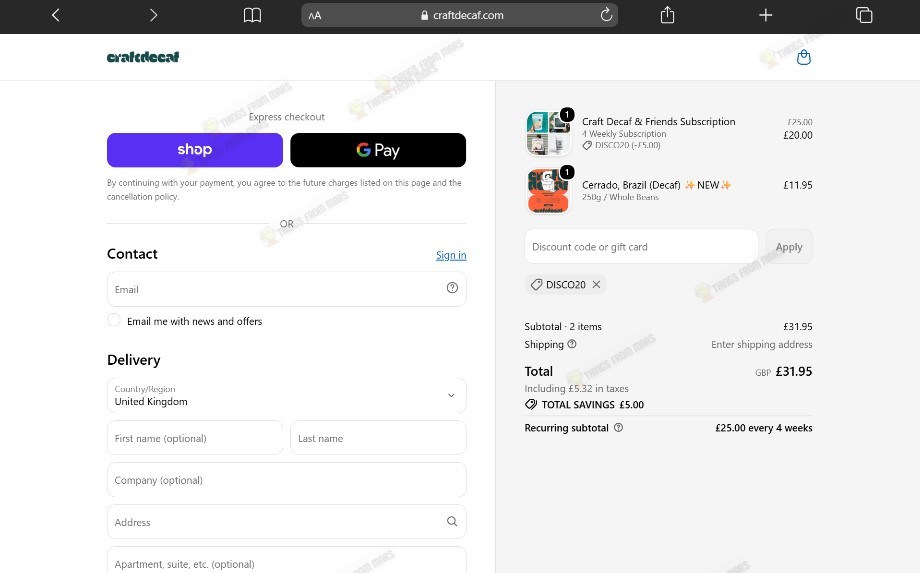Screen dimensions: 920x573
Task: Reload the page with the refresh icon
Action: [606, 15]
